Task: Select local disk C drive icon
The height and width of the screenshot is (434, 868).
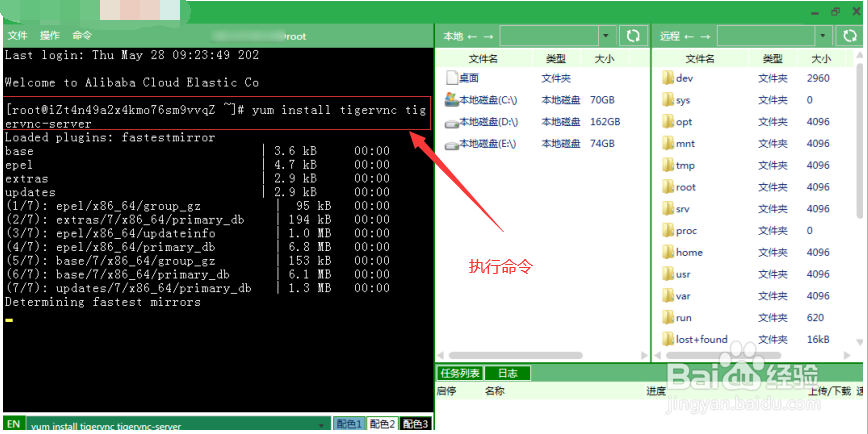Action: (x=452, y=100)
